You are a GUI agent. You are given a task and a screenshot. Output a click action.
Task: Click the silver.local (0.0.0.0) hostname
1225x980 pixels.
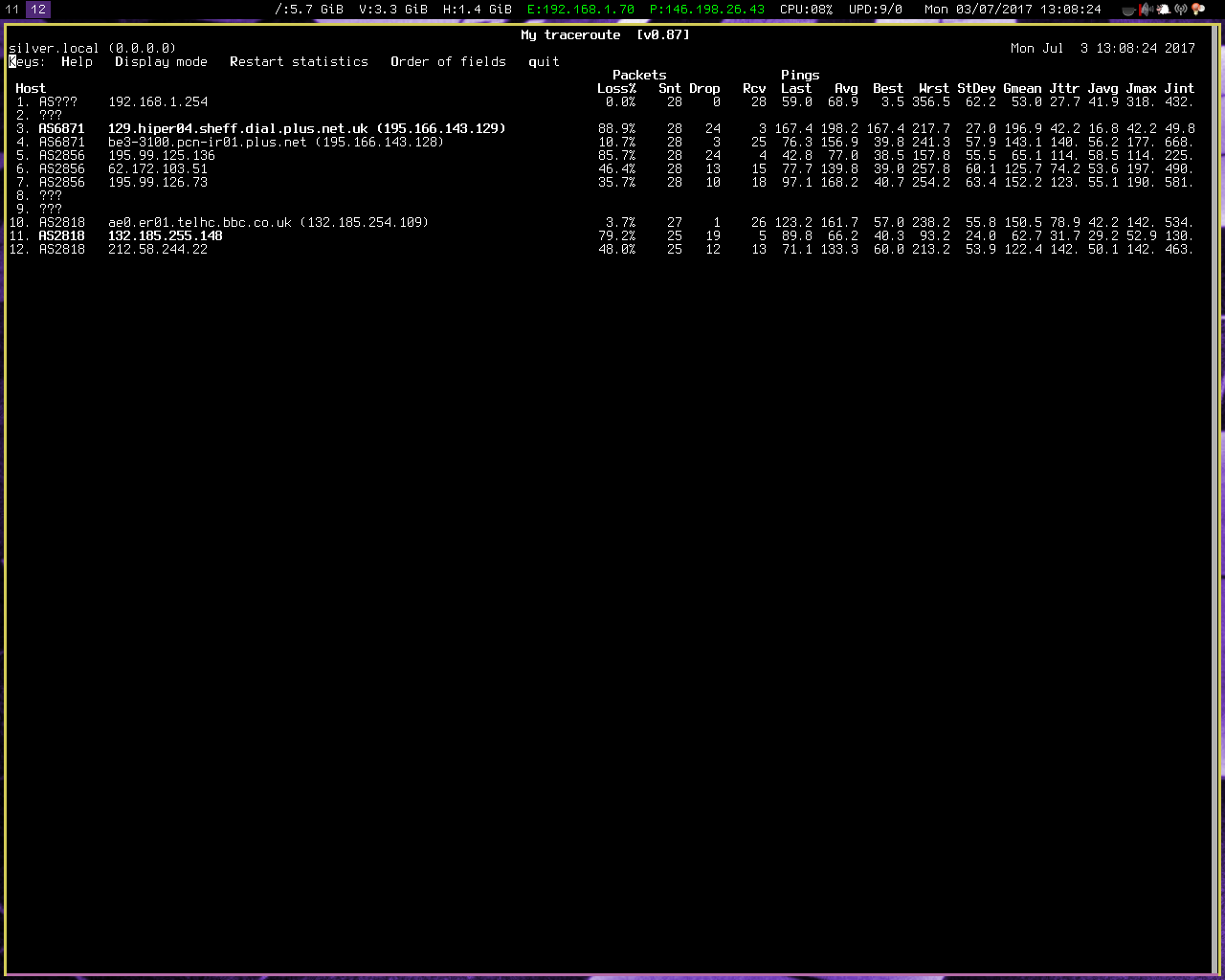tap(92, 48)
